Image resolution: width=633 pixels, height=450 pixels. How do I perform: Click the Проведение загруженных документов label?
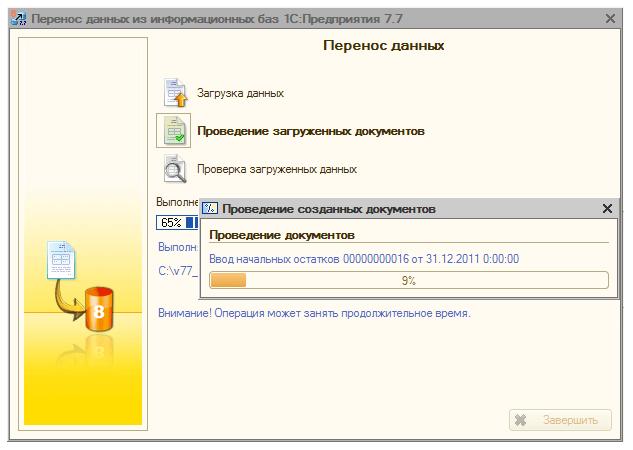point(311,131)
